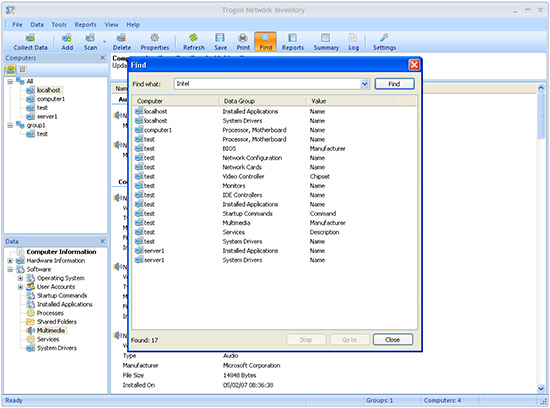Select localhost in the Computers tree

(48, 90)
